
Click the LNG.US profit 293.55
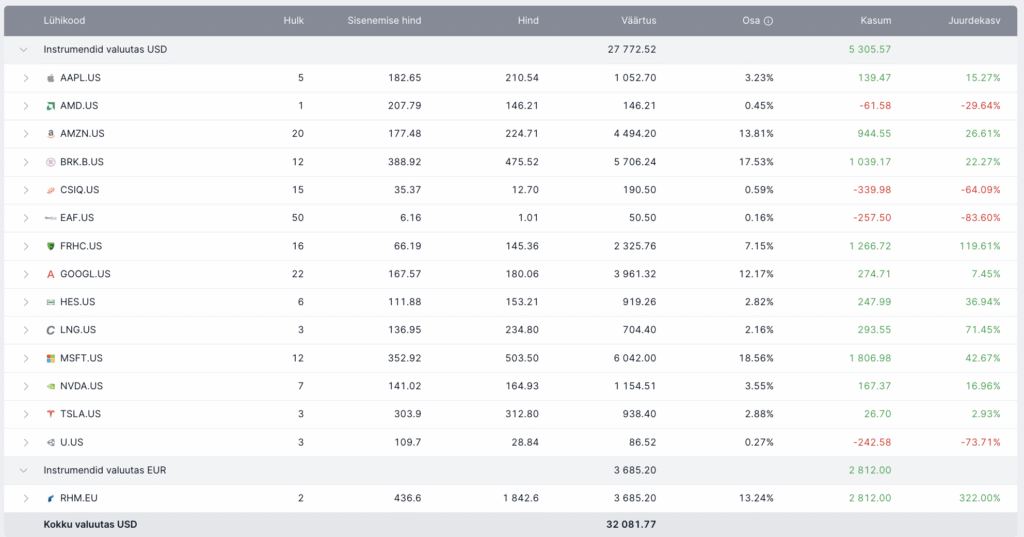pos(874,331)
